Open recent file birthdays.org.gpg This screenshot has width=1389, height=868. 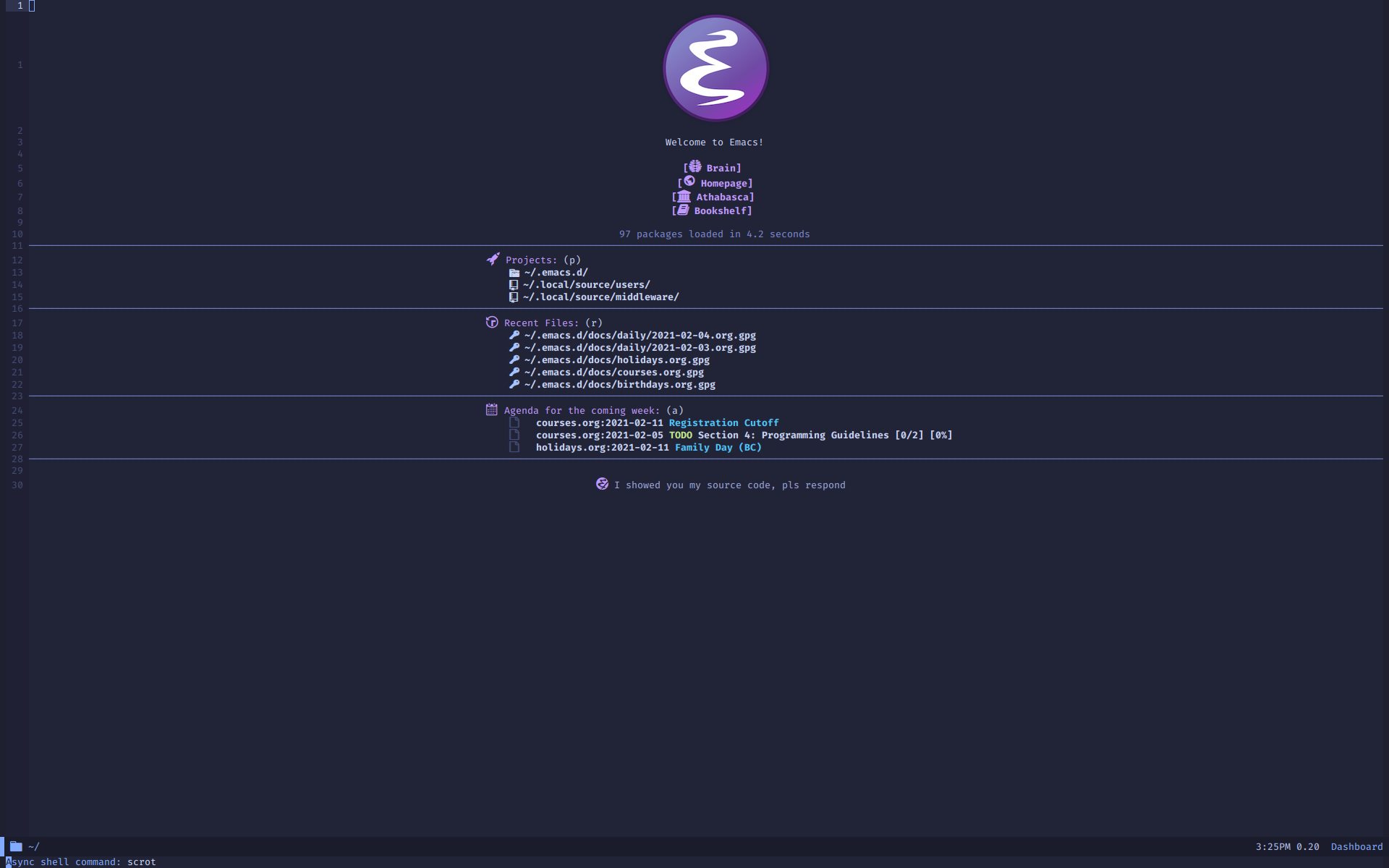[x=620, y=384]
